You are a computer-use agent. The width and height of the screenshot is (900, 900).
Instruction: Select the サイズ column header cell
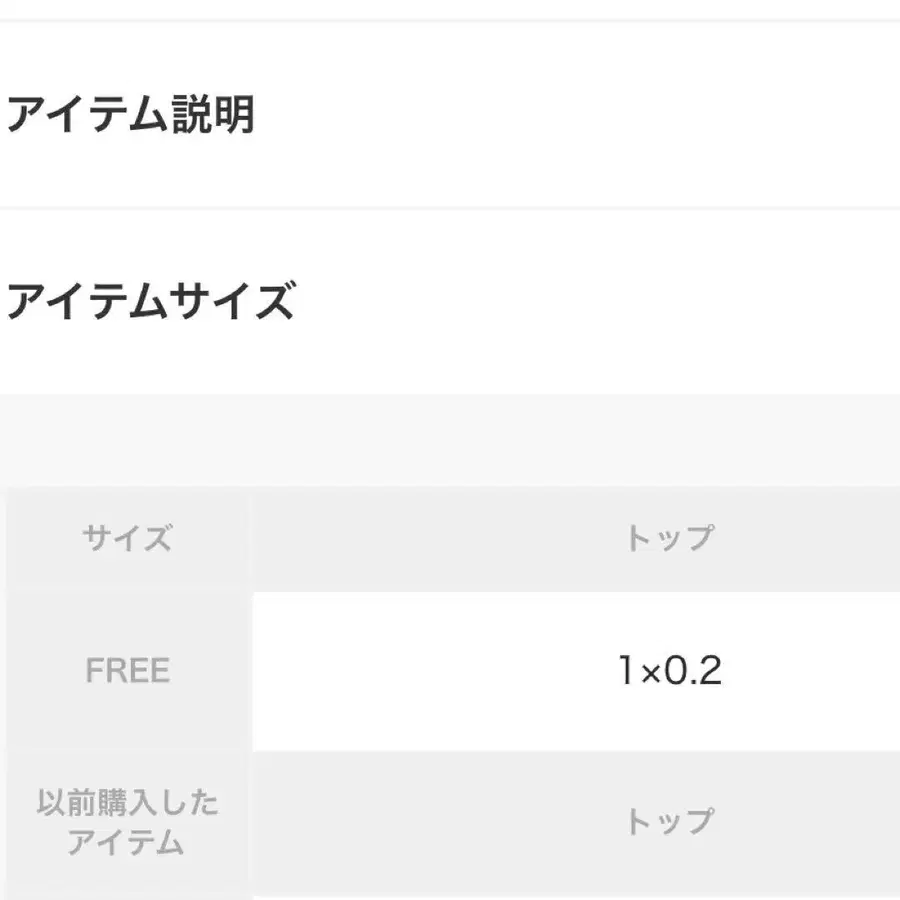(x=127, y=538)
